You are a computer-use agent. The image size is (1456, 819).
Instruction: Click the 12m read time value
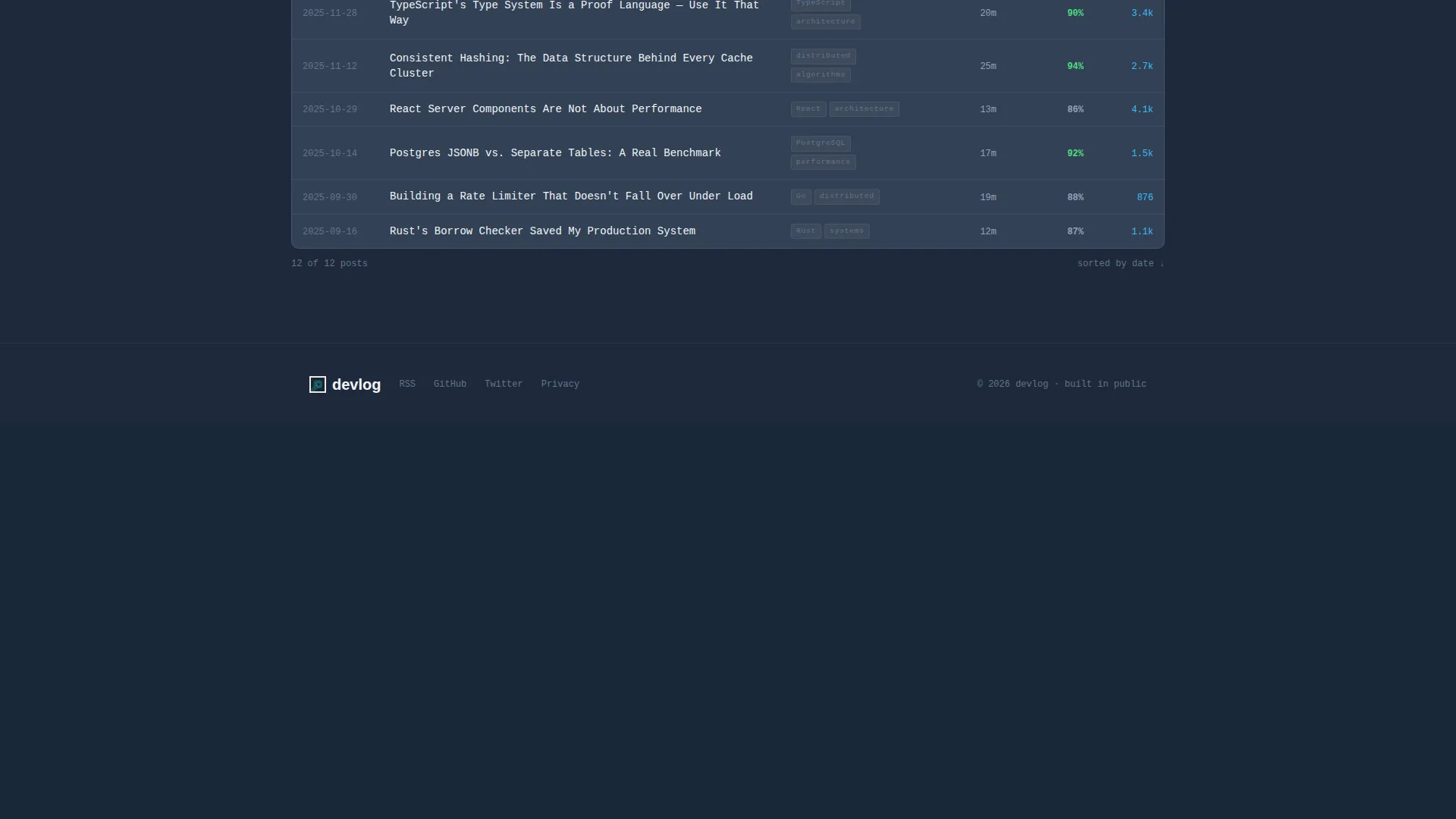click(988, 232)
